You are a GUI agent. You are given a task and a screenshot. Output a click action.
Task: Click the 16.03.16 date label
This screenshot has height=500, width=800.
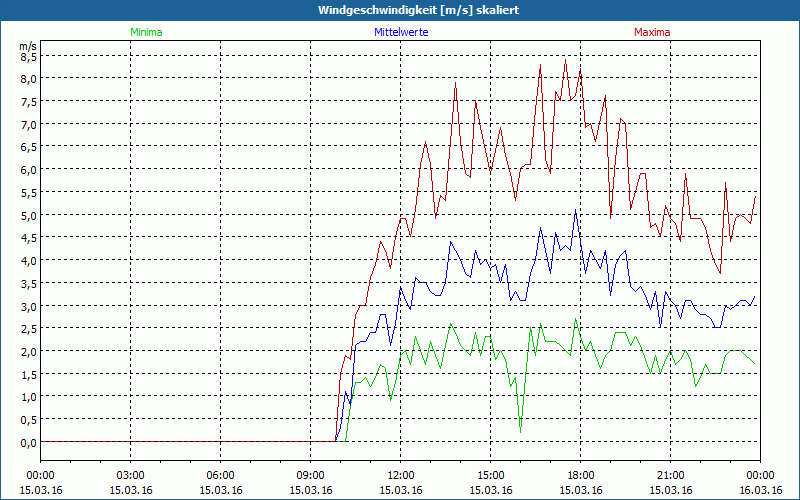point(760,490)
